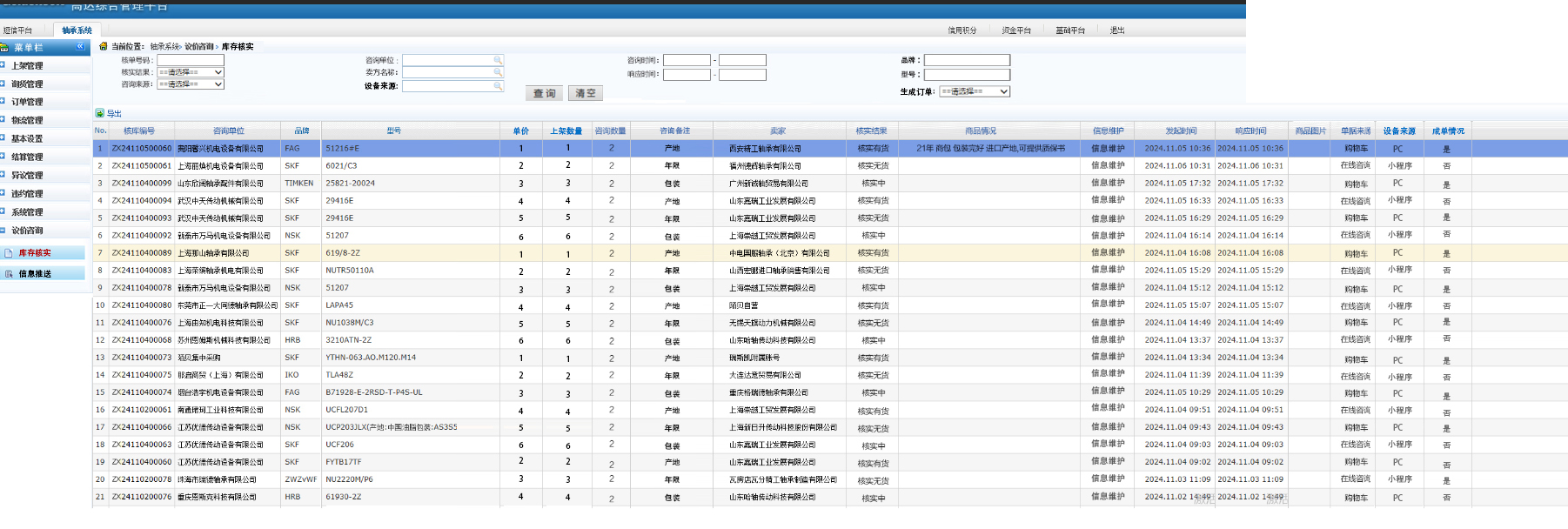Expand 系统管理 in the sidebar menu
This screenshot has height=529, width=1568.
click(27, 212)
